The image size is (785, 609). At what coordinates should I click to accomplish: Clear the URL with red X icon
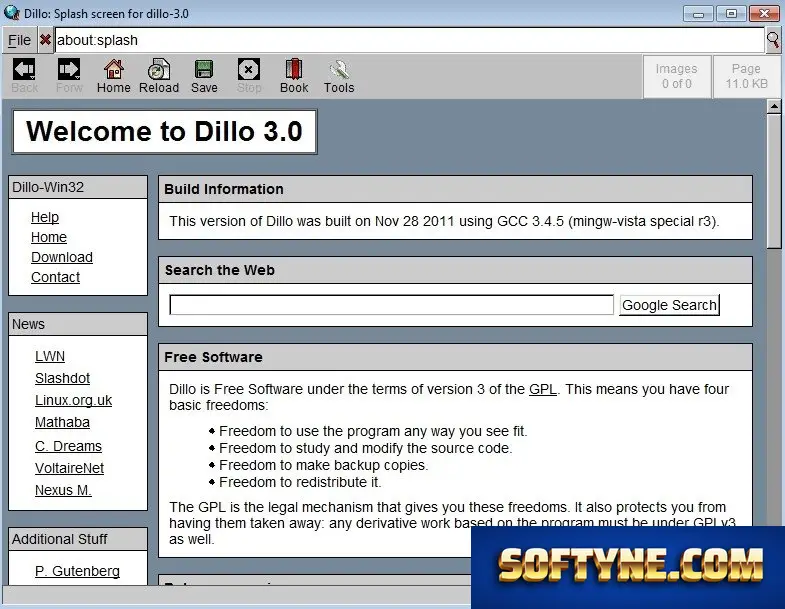pos(45,40)
